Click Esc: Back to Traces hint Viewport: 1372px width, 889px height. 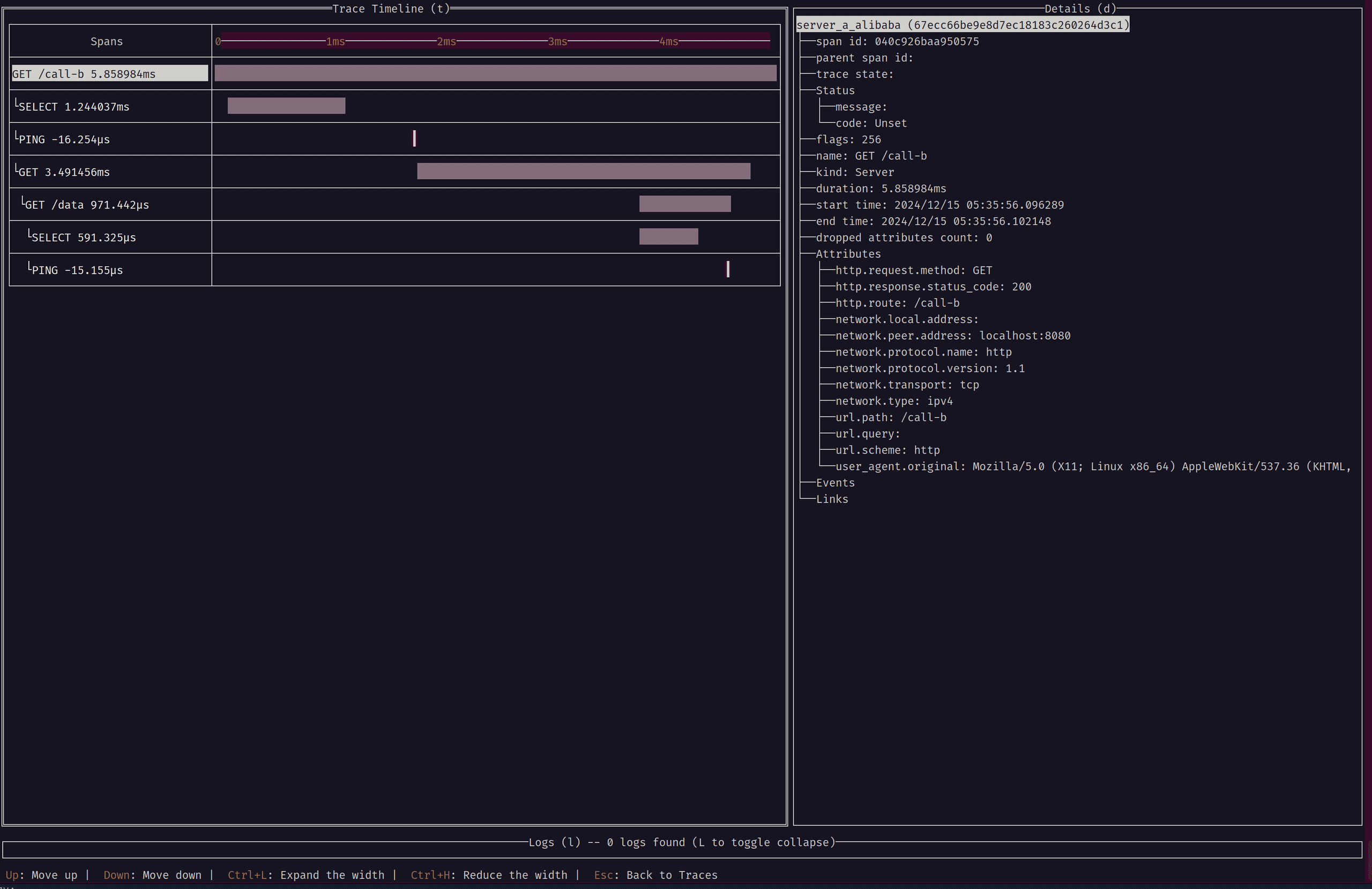point(655,875)
